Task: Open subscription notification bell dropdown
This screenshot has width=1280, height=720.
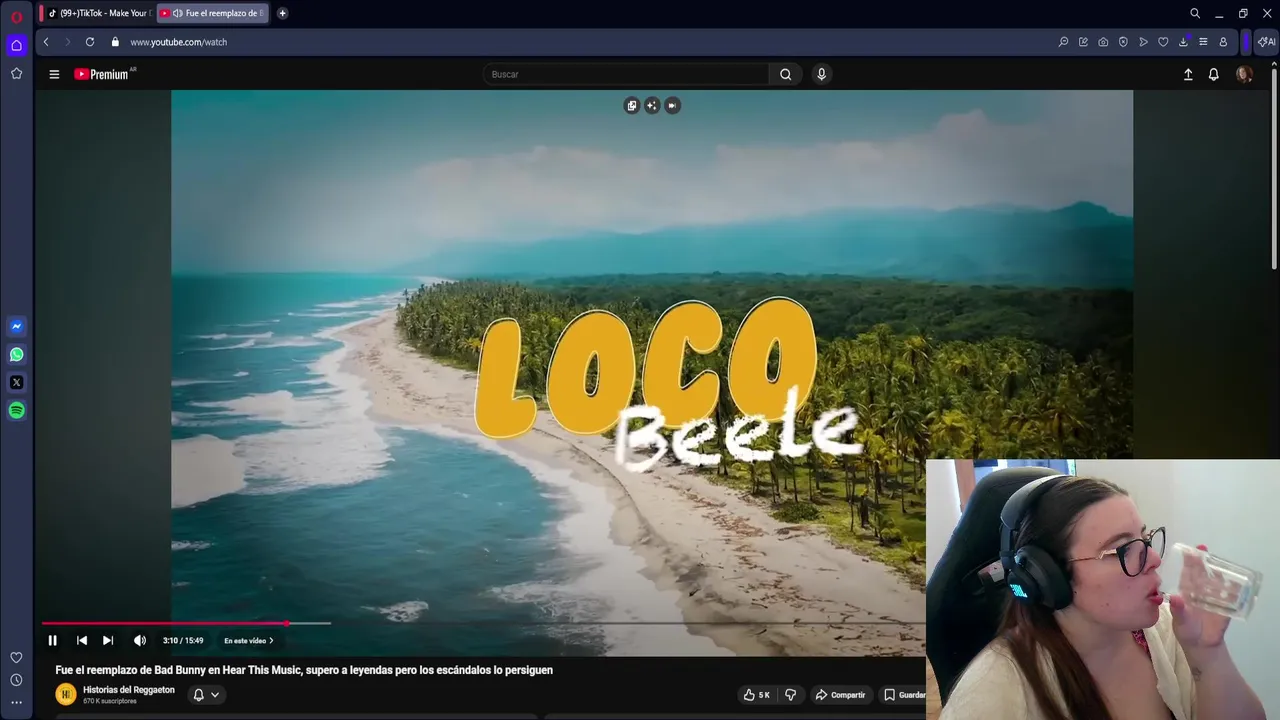Action: point(206,694)
